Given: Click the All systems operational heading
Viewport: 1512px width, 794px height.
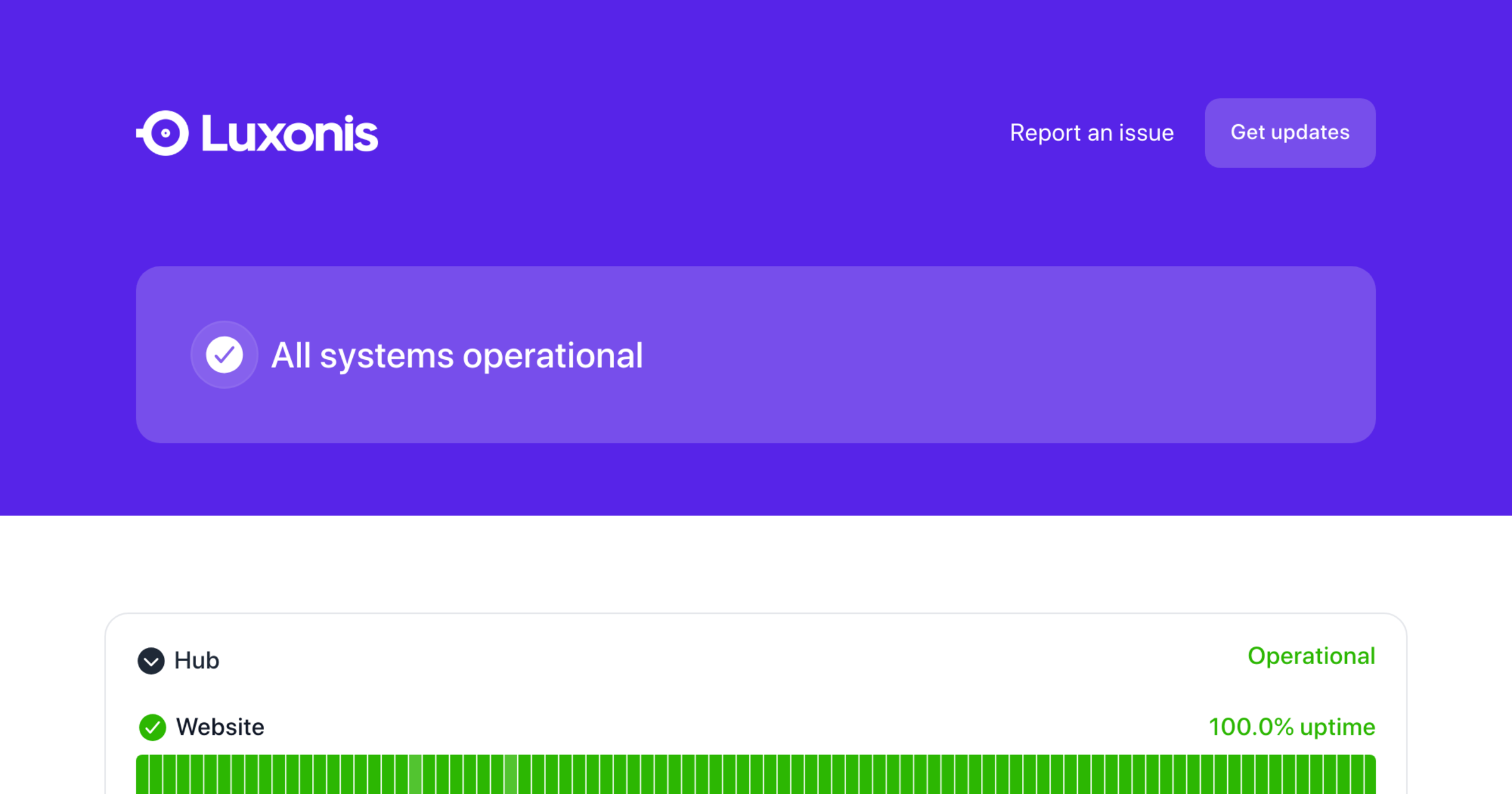Looking at the screenshot, I should coord(457,355).
